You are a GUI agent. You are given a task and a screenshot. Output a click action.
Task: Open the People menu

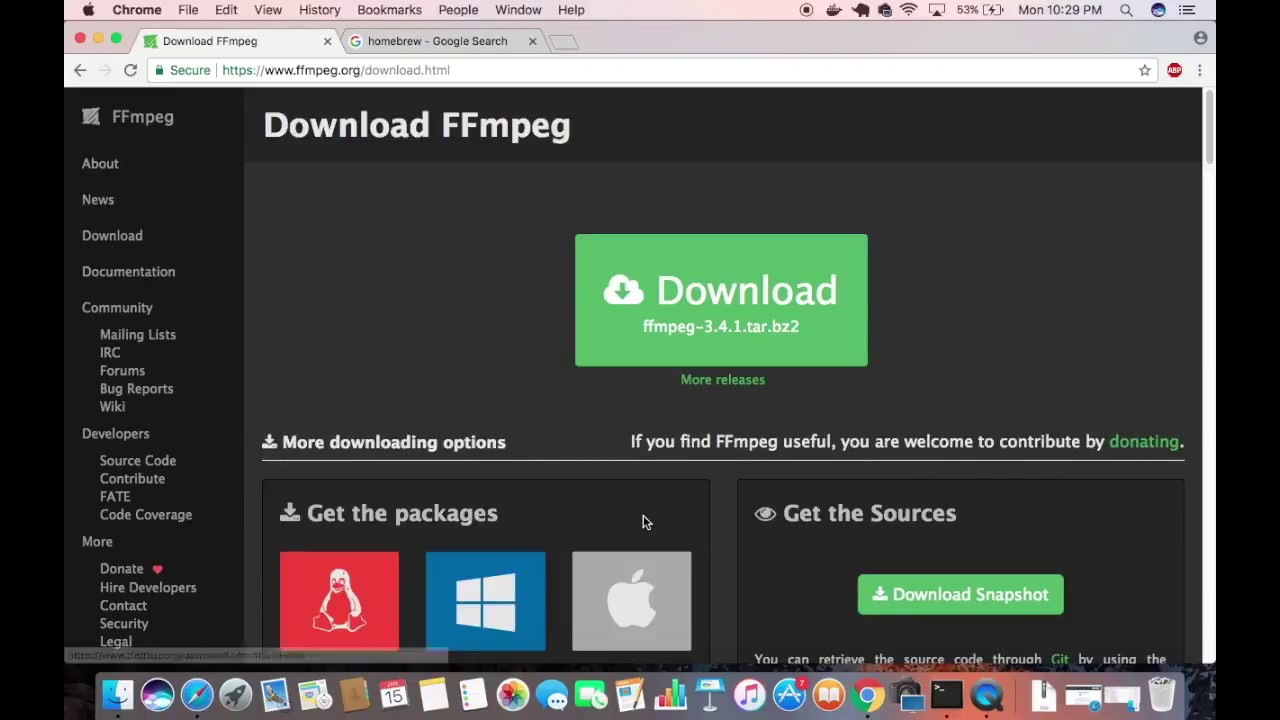(458, 10)
